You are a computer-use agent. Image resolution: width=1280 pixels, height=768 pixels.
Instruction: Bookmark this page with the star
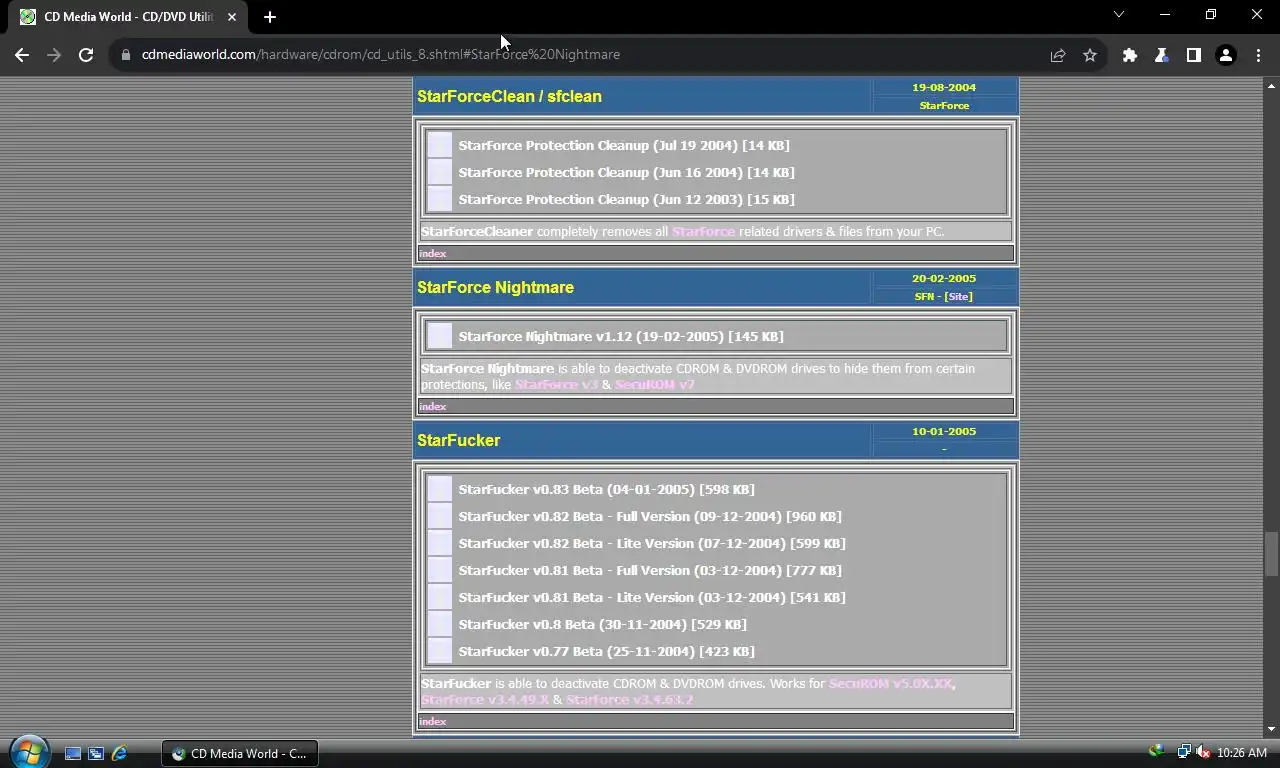pyautogui.click(x=1090, y=55)
